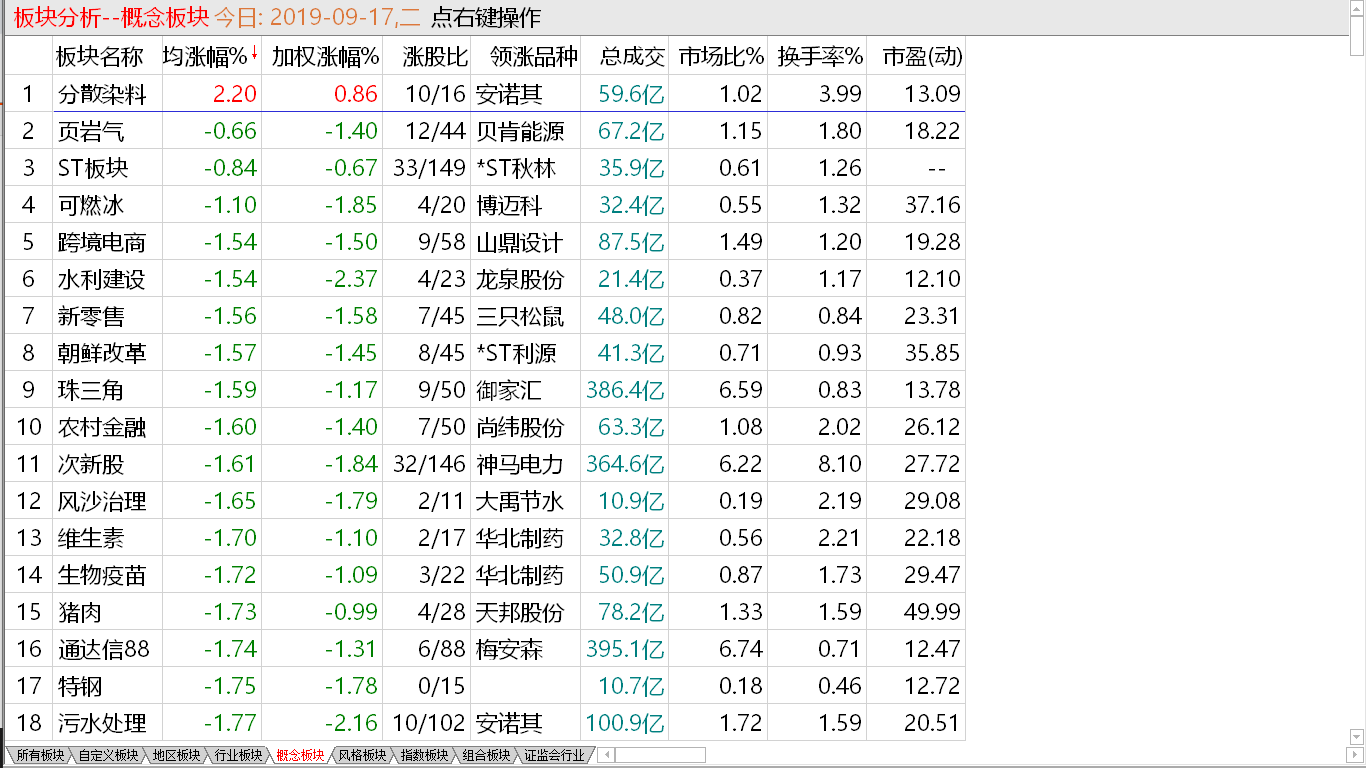Open the 组合板块 tab
The height and width of the screenshot is (768, 1366).
coord(485,755)
